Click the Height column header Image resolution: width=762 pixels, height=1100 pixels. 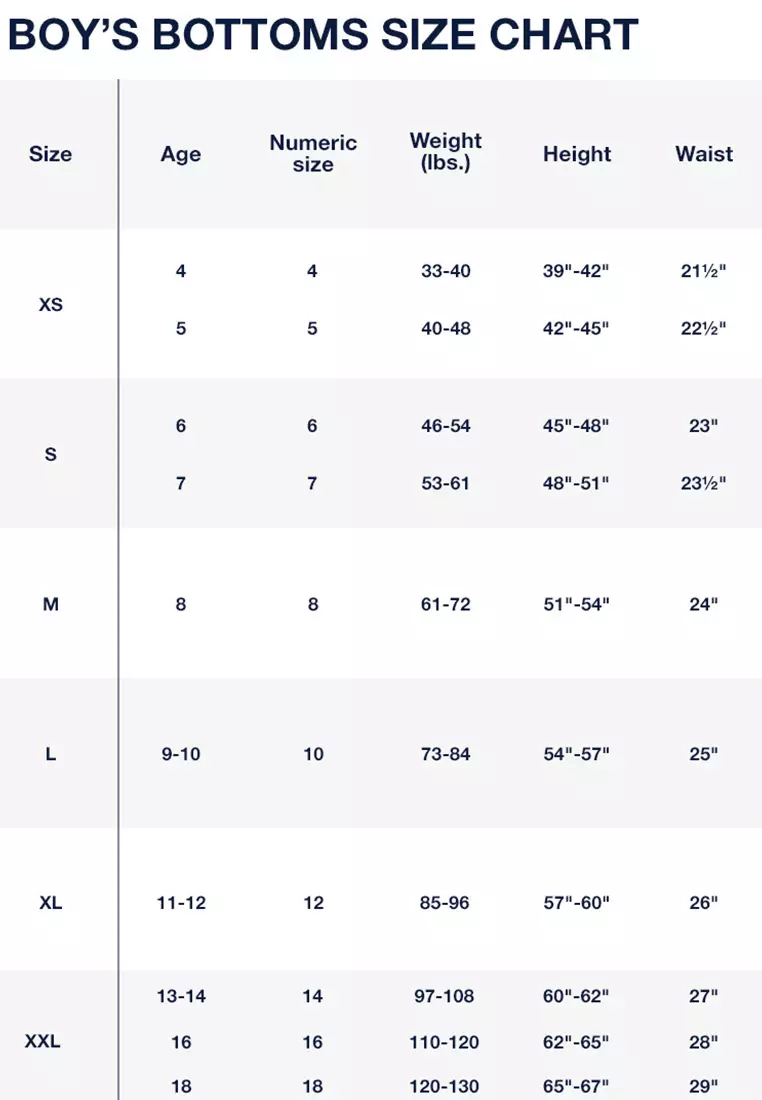[577, 154]
